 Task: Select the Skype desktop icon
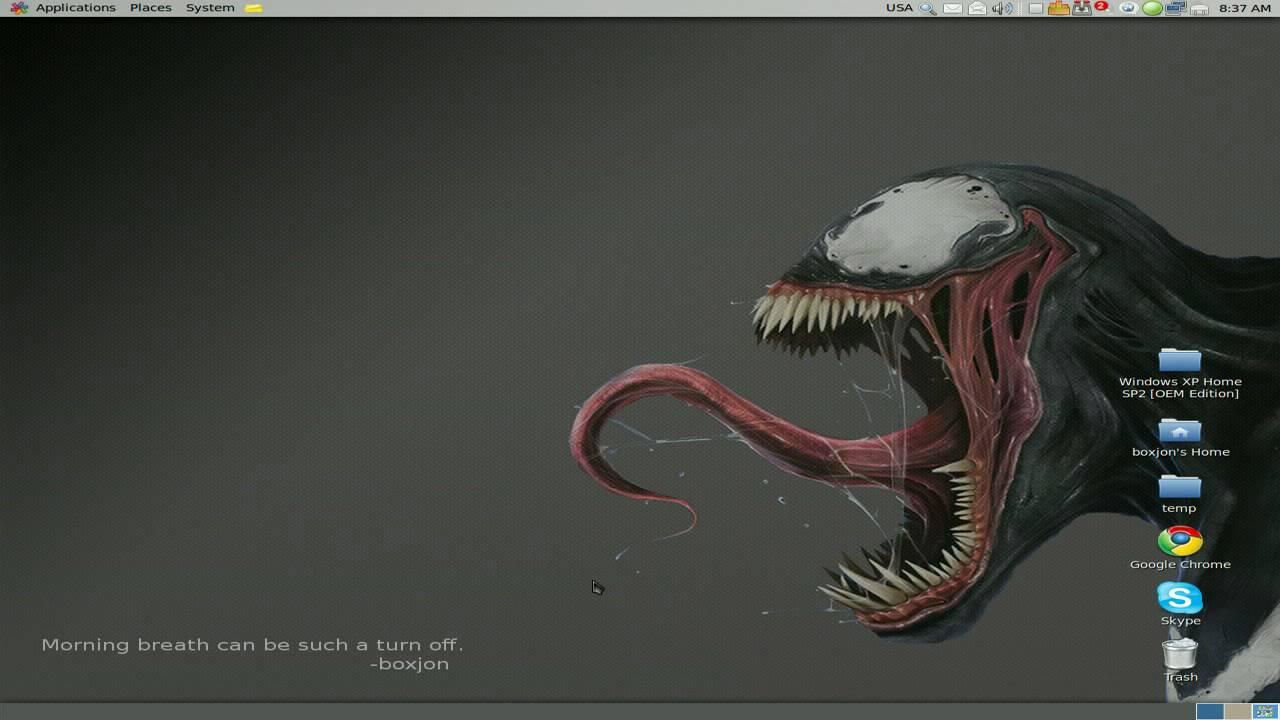click(x=1180, y=604)
